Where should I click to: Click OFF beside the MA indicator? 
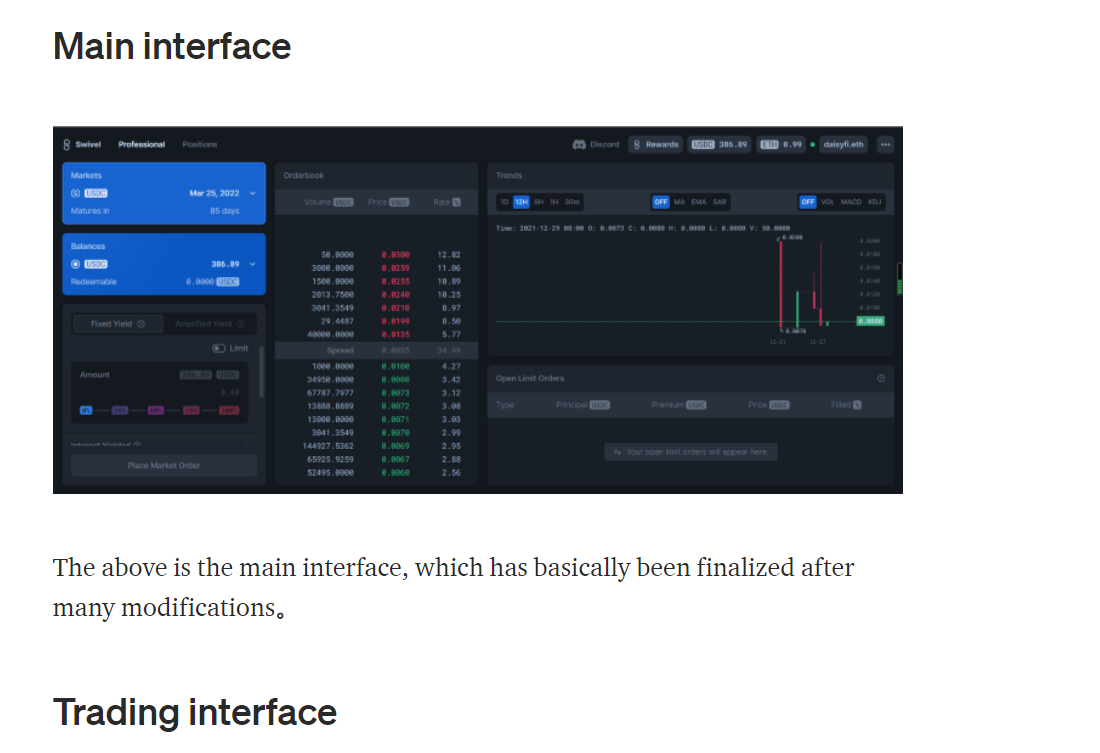[x=661, y=202]
